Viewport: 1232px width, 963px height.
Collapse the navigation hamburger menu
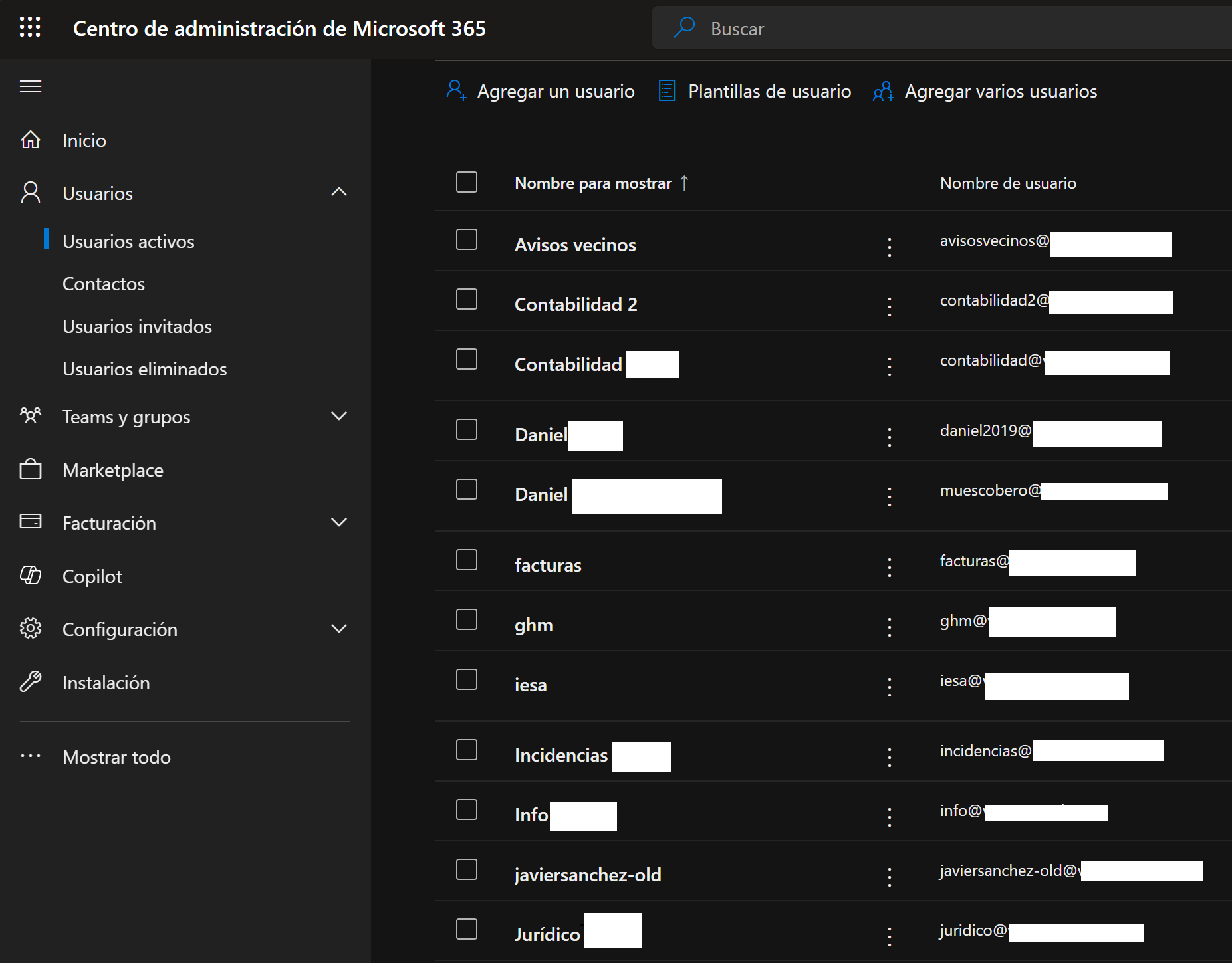pos(31,86)
